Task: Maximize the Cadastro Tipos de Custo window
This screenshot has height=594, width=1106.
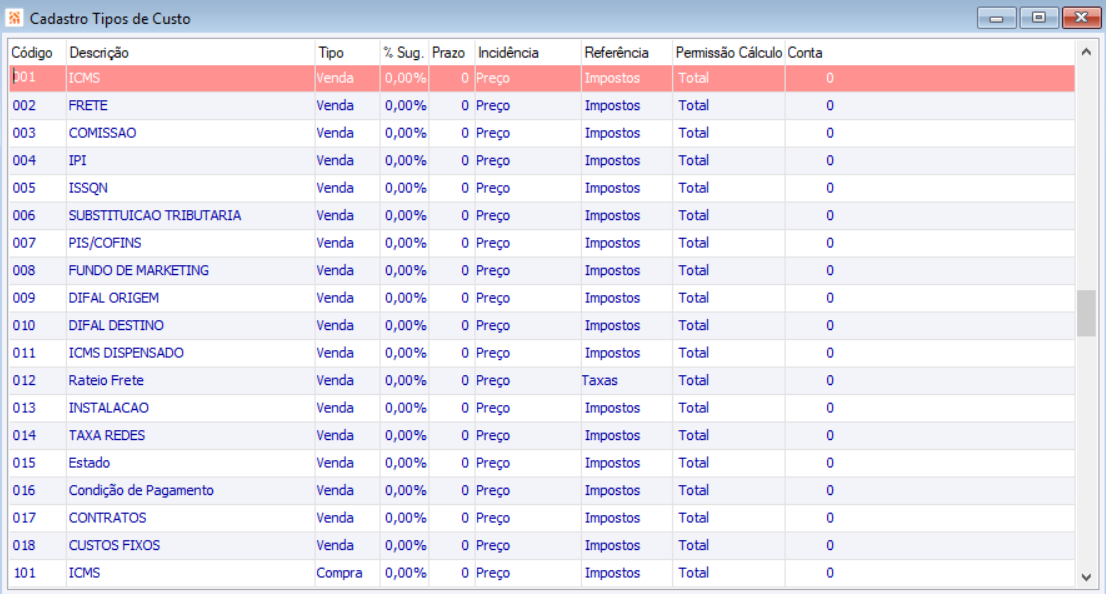Action: 1038,18
